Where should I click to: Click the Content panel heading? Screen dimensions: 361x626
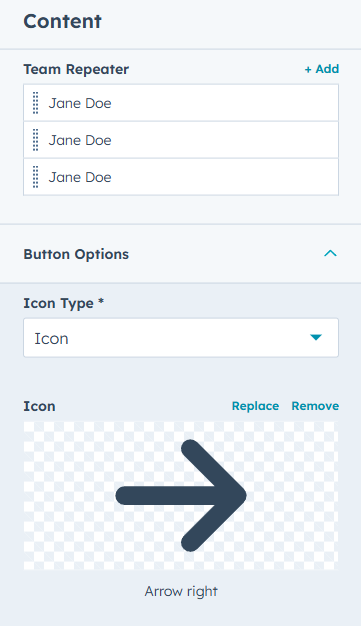tap(62, 21)
